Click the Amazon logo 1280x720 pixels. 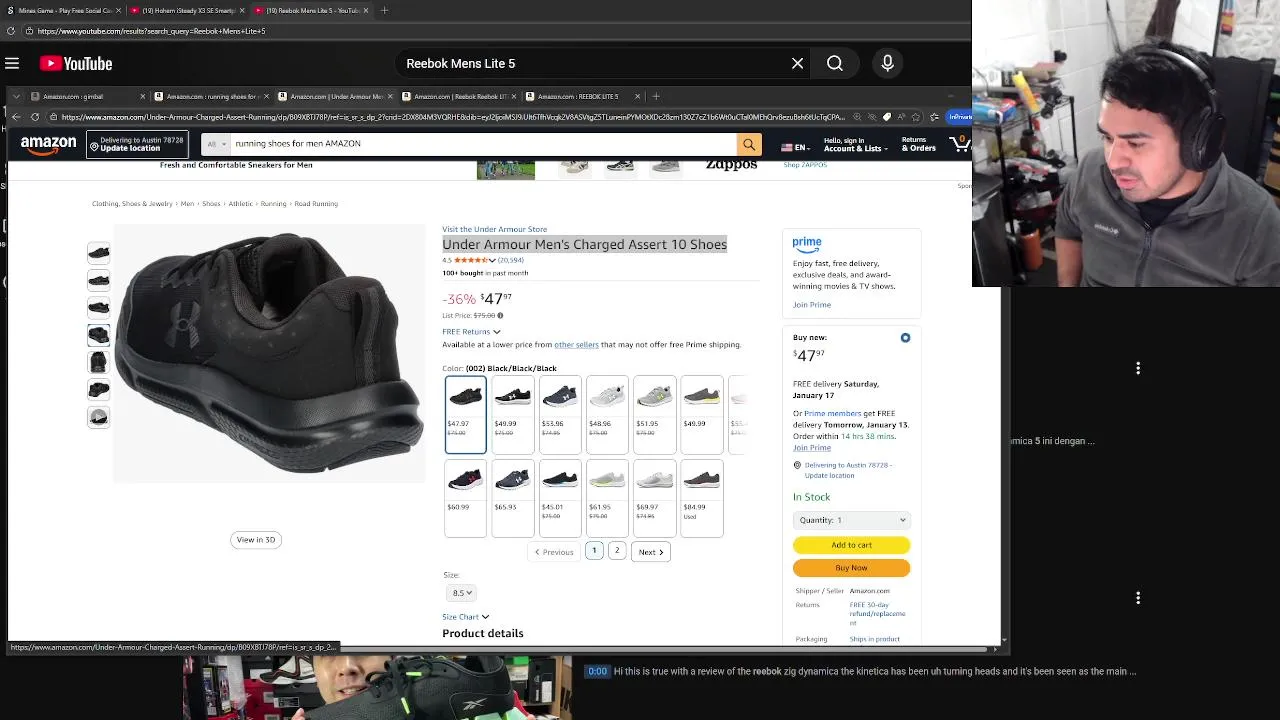pos(48,144)
